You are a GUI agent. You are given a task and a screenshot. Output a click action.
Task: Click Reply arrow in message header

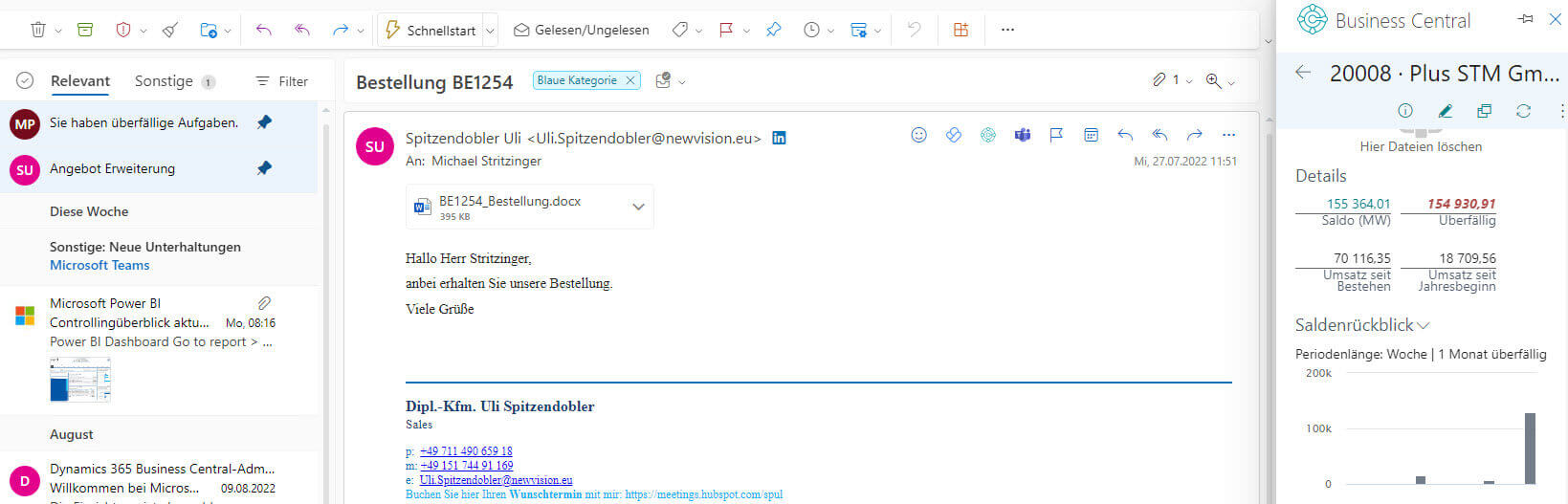tap(1125, 135)
